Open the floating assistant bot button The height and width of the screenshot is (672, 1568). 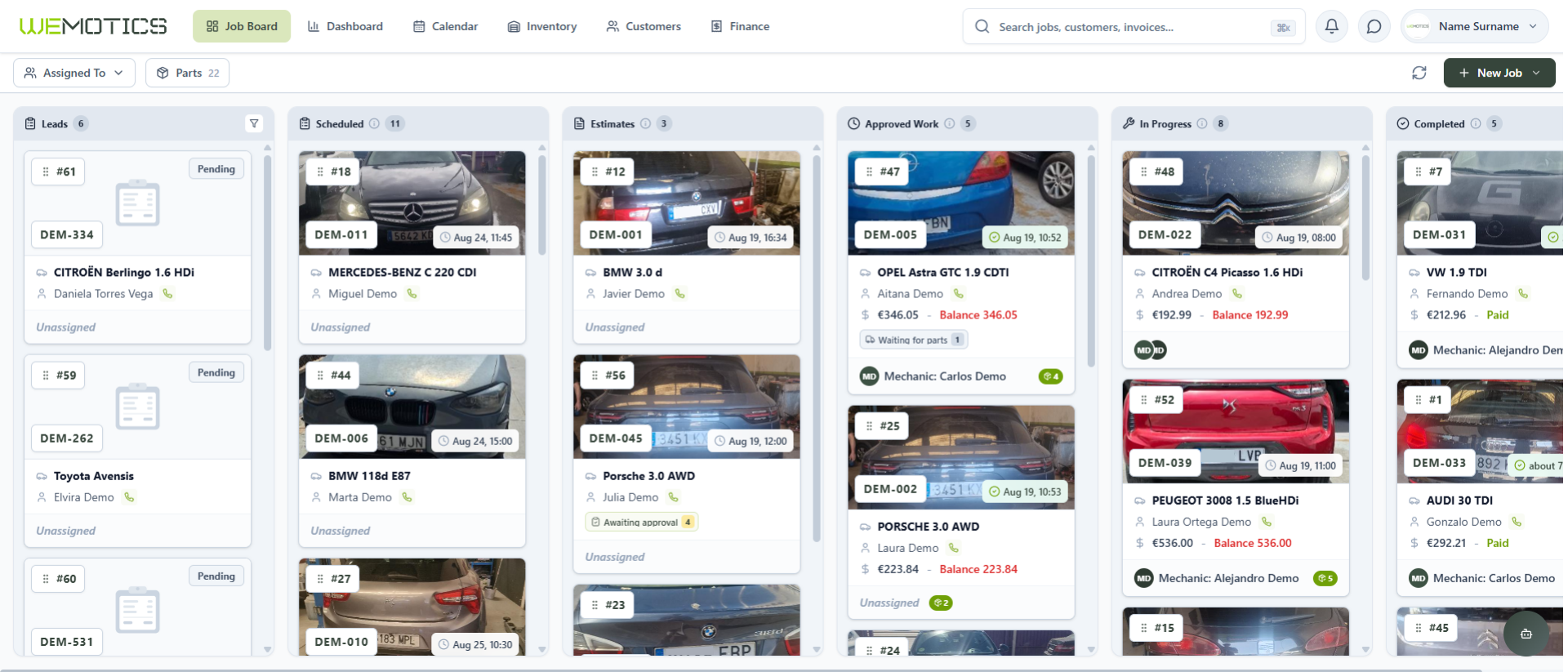(1526, 633)
